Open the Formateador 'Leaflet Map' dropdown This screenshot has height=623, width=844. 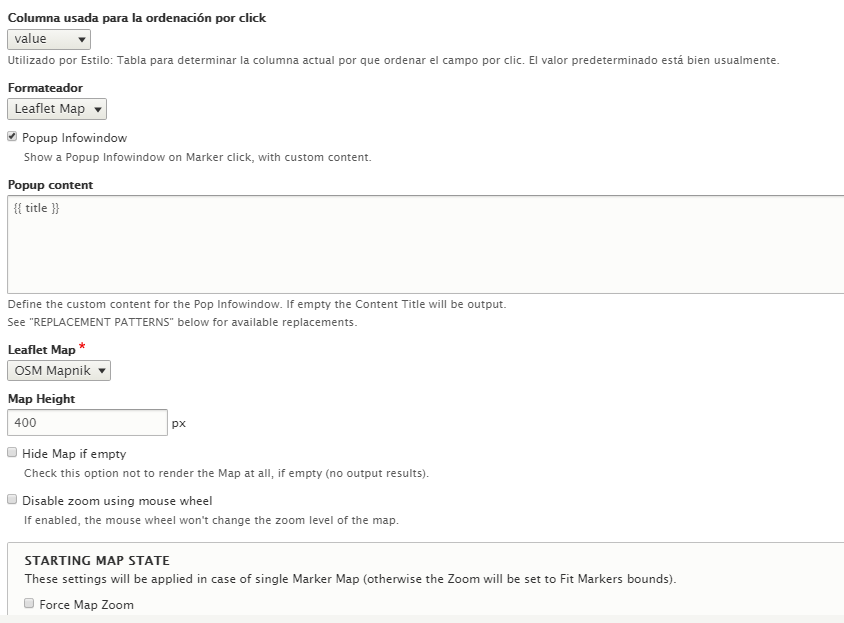(x=57, y=109)
